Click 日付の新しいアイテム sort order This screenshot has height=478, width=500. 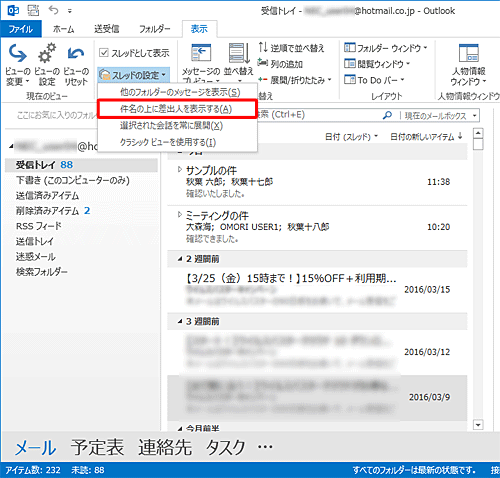pos(426,137)
